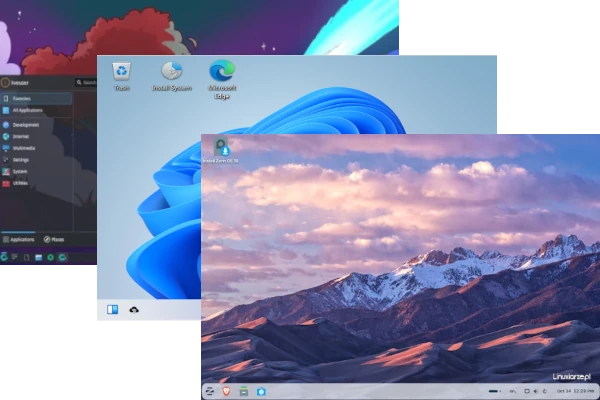Click the blue start button on the Windows-like taskbar

(x=112, y=309)
